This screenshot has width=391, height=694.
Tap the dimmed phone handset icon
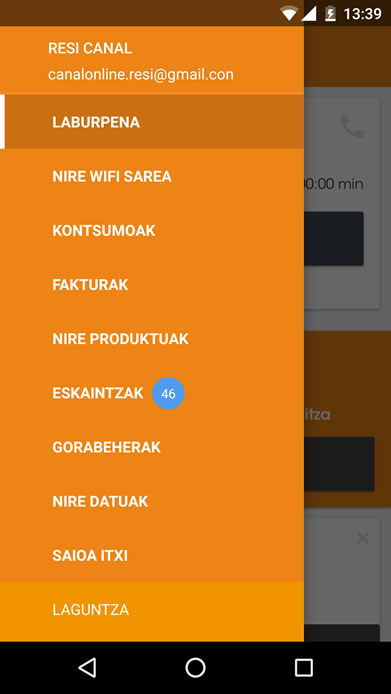coord(352,126)
